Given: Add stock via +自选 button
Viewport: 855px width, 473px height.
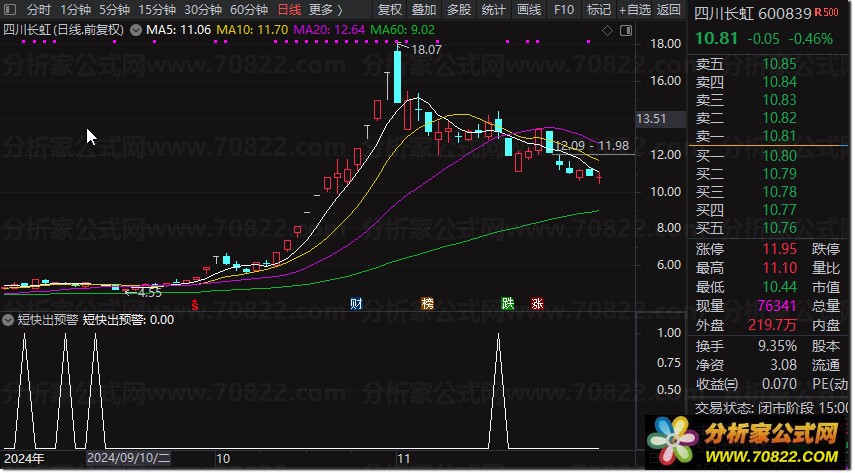Looking at the screenshot, I should tap(635, 10).
